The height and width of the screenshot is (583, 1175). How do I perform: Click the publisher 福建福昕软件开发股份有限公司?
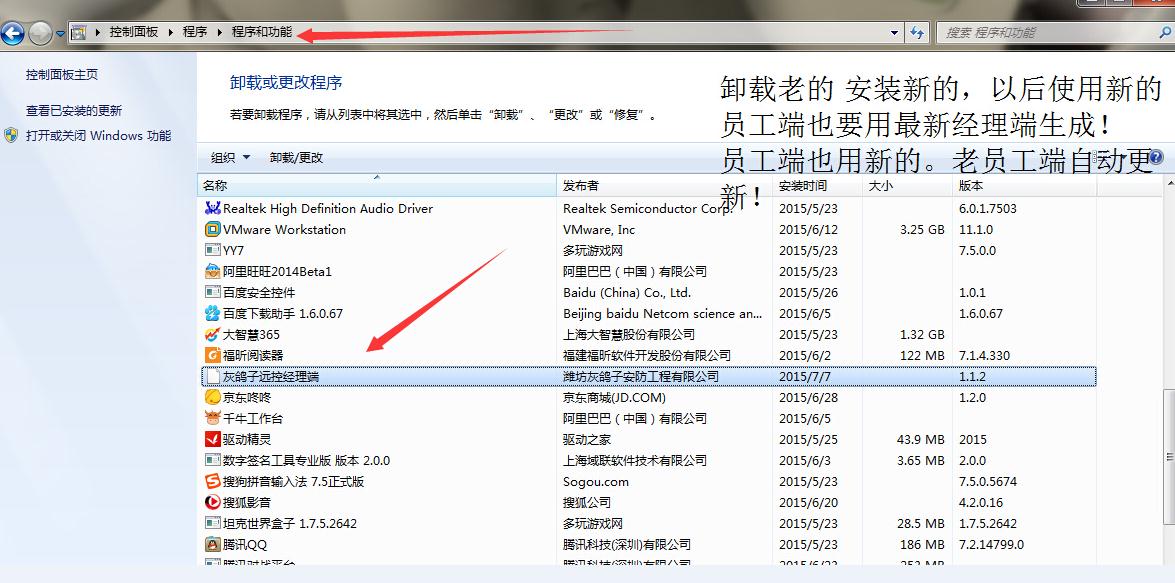tap(647, 355)
